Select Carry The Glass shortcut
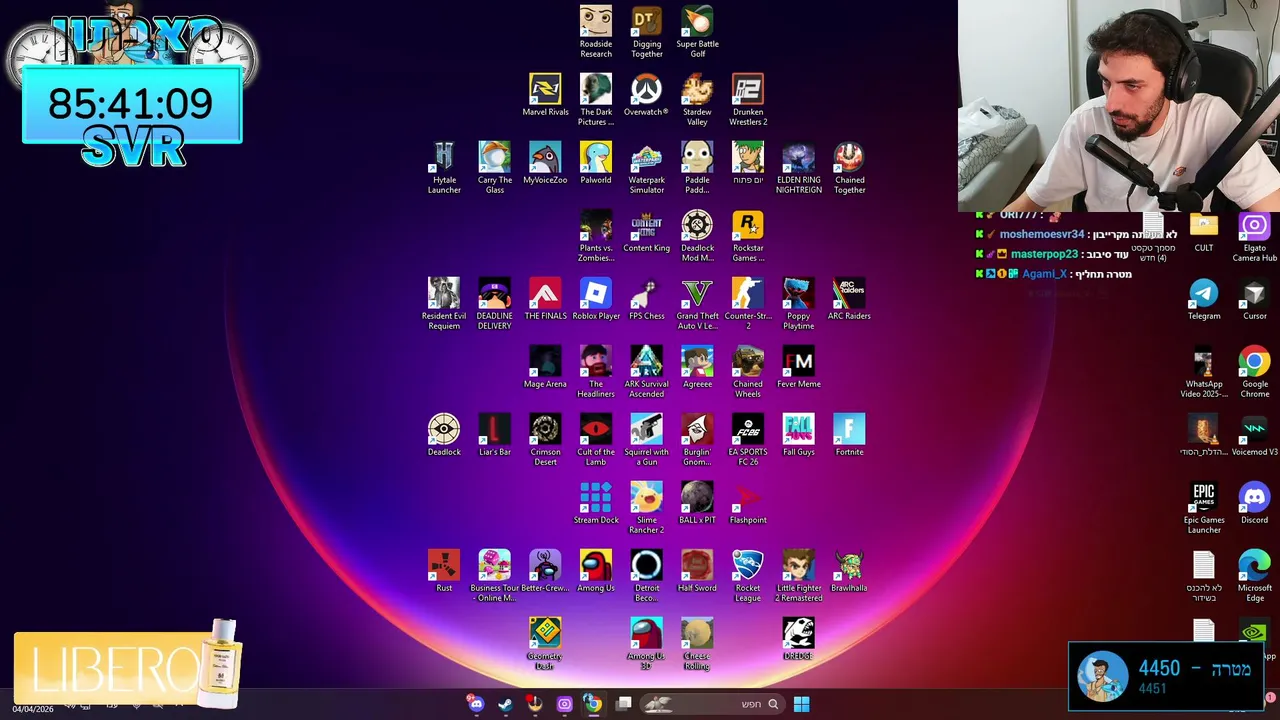The height and width of the screenshot is (720, 1280). click(495, 168)
